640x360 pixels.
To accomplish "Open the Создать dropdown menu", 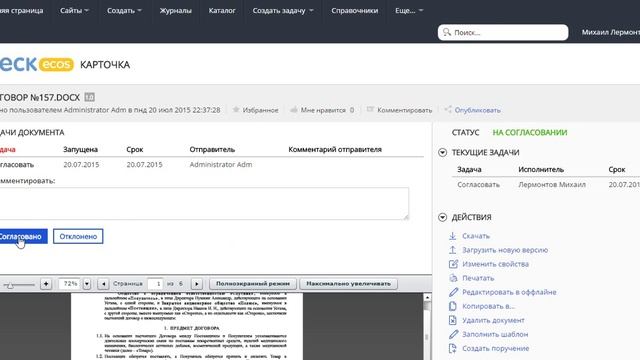I will click(124, 11).
